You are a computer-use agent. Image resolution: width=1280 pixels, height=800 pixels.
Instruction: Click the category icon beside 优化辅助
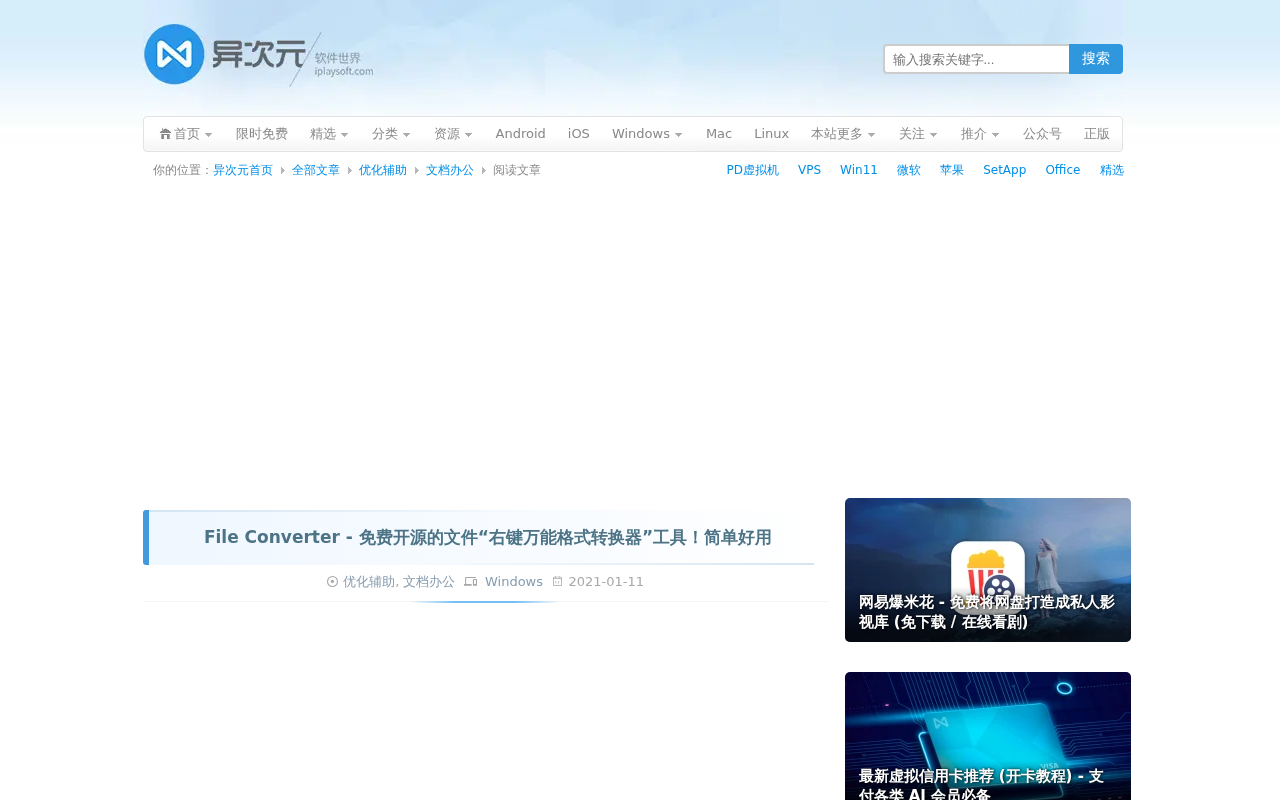(x=333, y=582)
